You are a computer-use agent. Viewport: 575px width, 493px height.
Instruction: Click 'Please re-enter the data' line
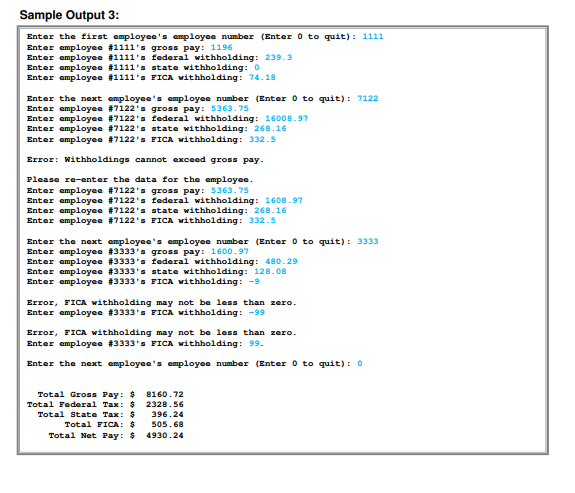pos(140,180)
